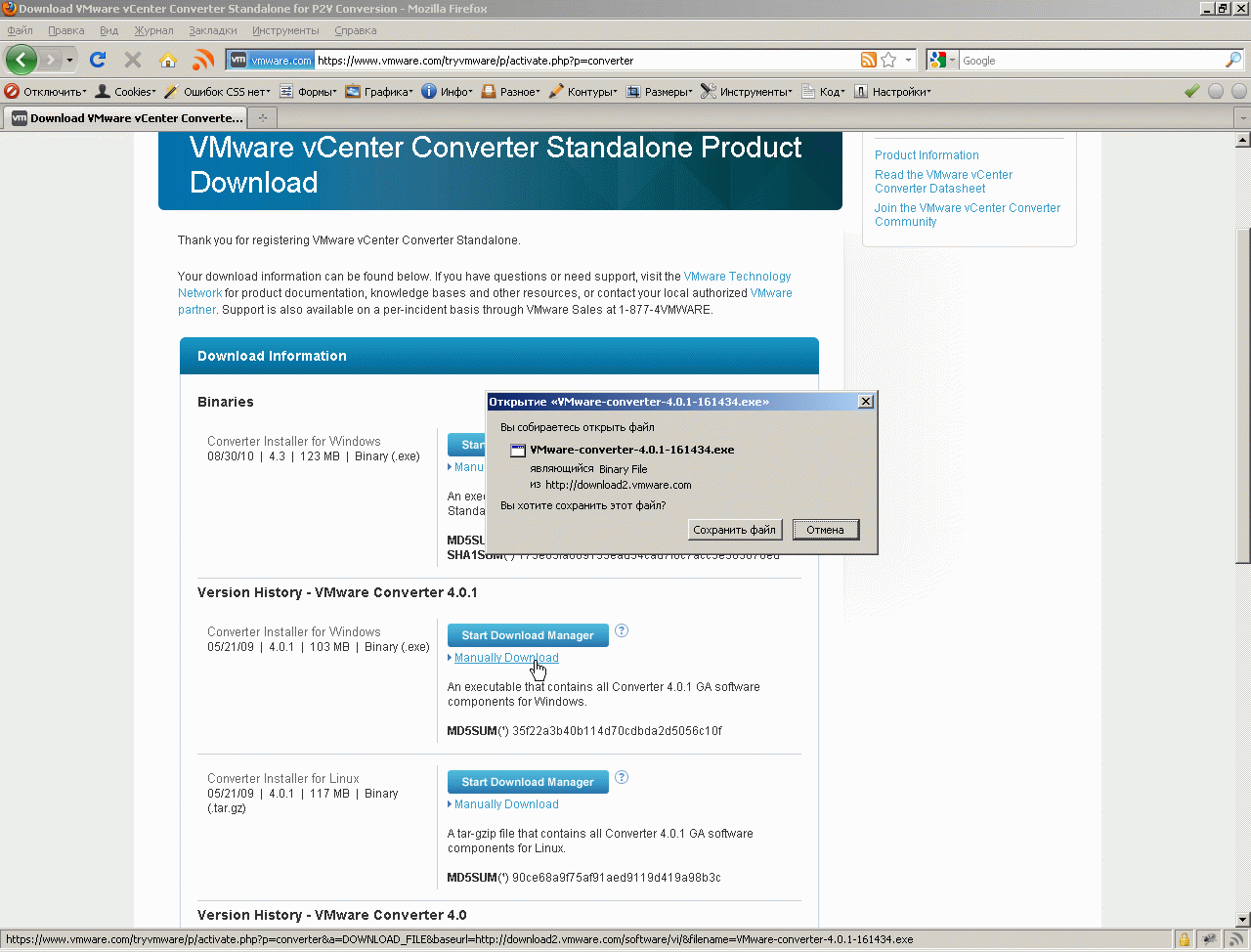Screen dimensions: 1251x952
Task: Click the padlock security icon in status bar
Action: point(1185,940)
